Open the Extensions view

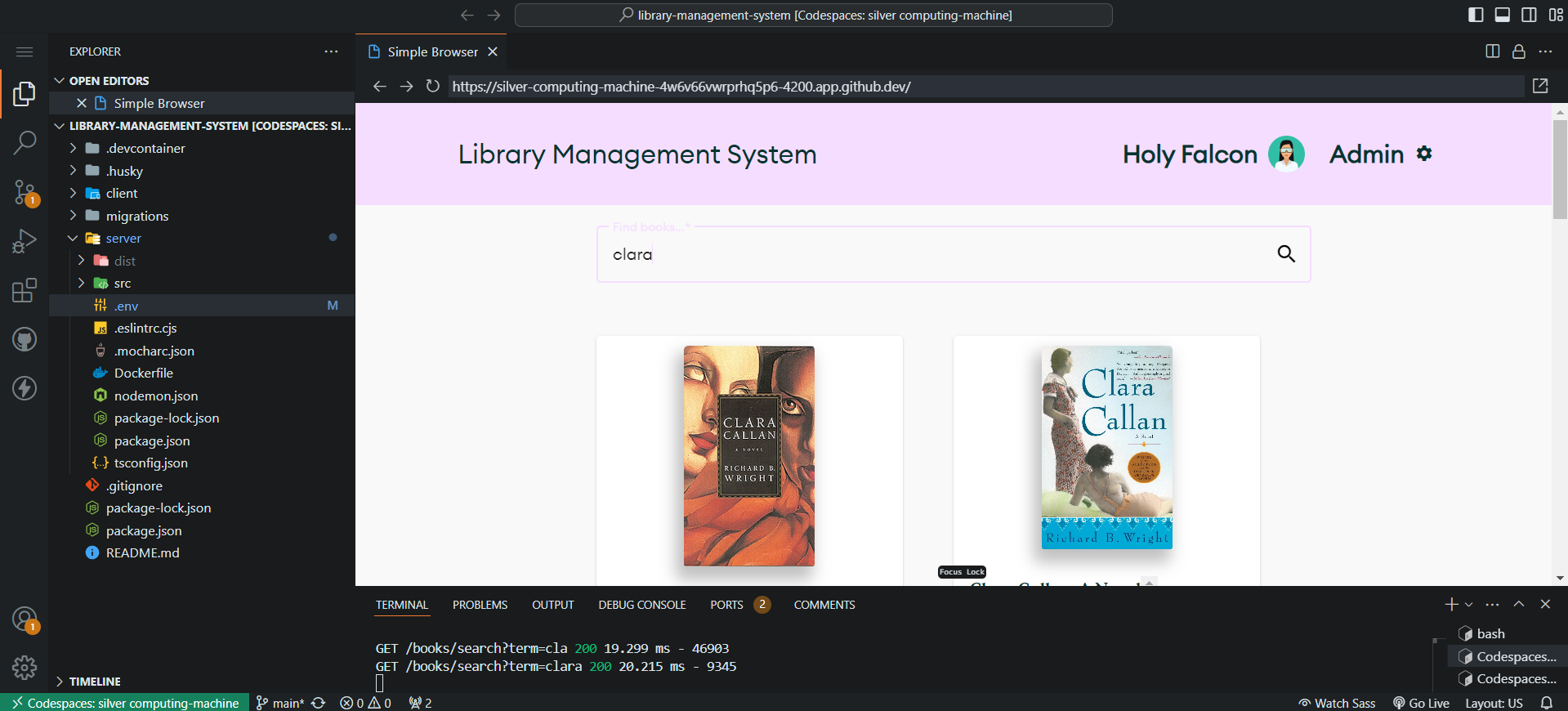click(x=25, y=290)
